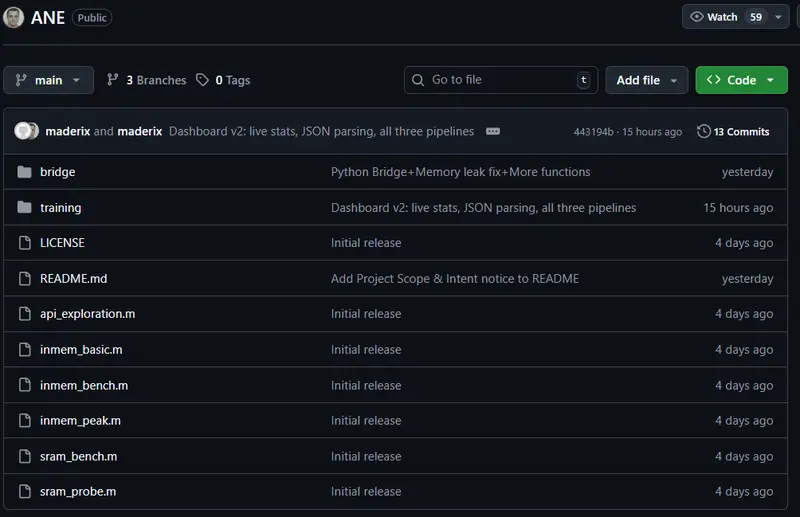This screenshot has width=800, height=517.
Task: Expand the commit message ellipsis icon
Action: [493, 132]
